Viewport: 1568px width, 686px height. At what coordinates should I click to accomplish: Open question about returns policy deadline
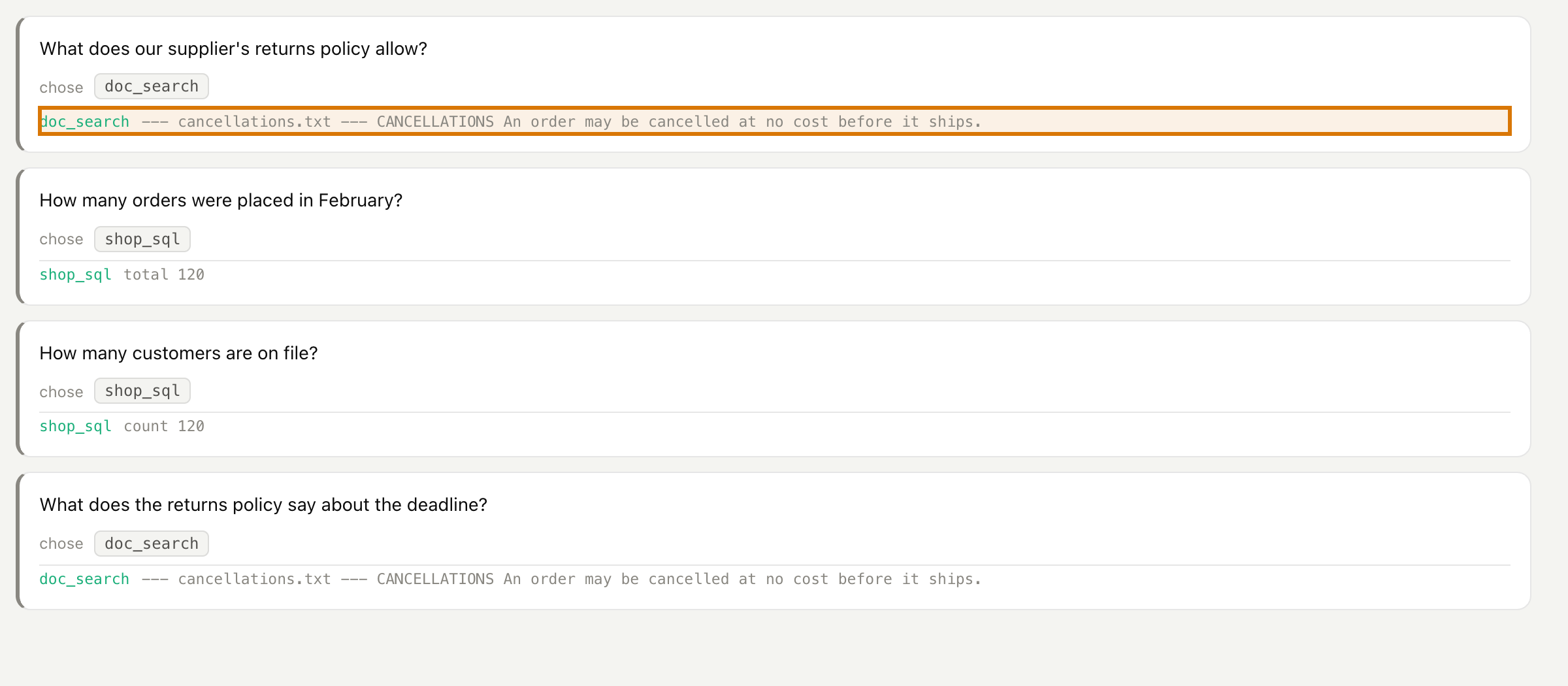(x=263, y=505)
